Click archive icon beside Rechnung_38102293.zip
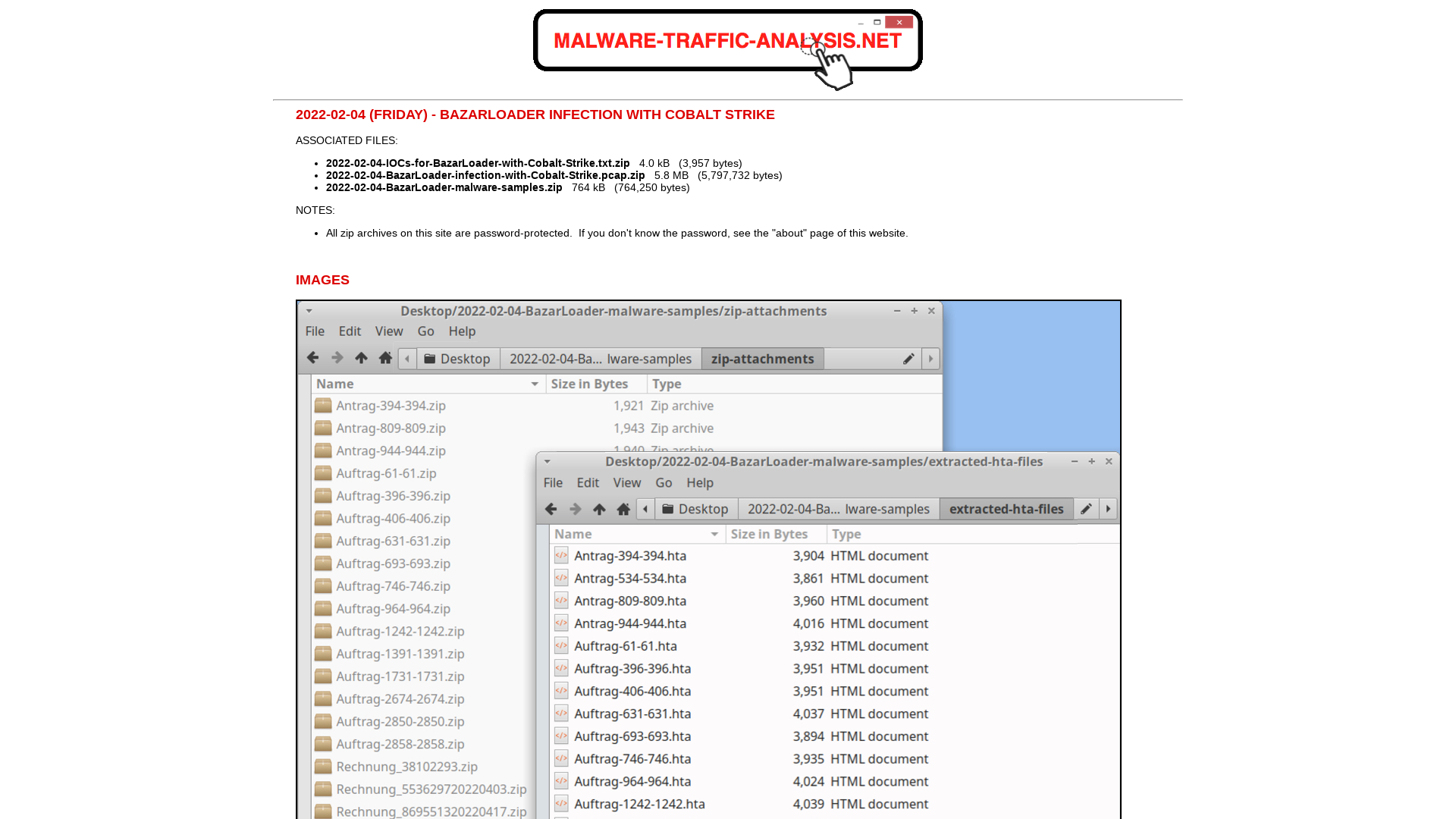The width and height of the screenshot is (1456, 819). 323,767
